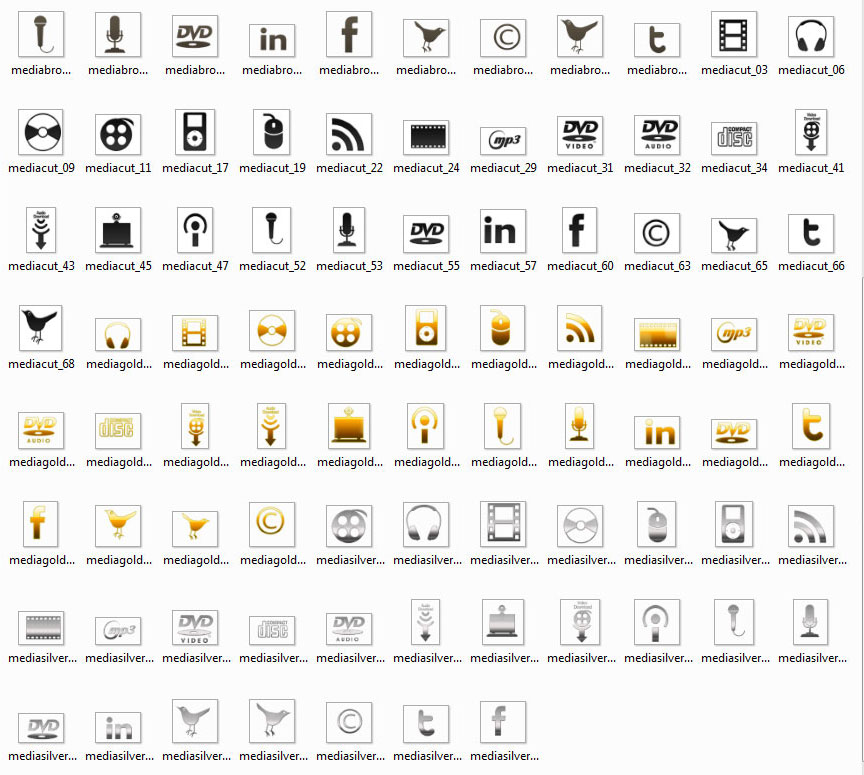Viewport: 864px width, 775px height.
Task: Click the file name 'mediacut_43'
Action: coord(41,266)
